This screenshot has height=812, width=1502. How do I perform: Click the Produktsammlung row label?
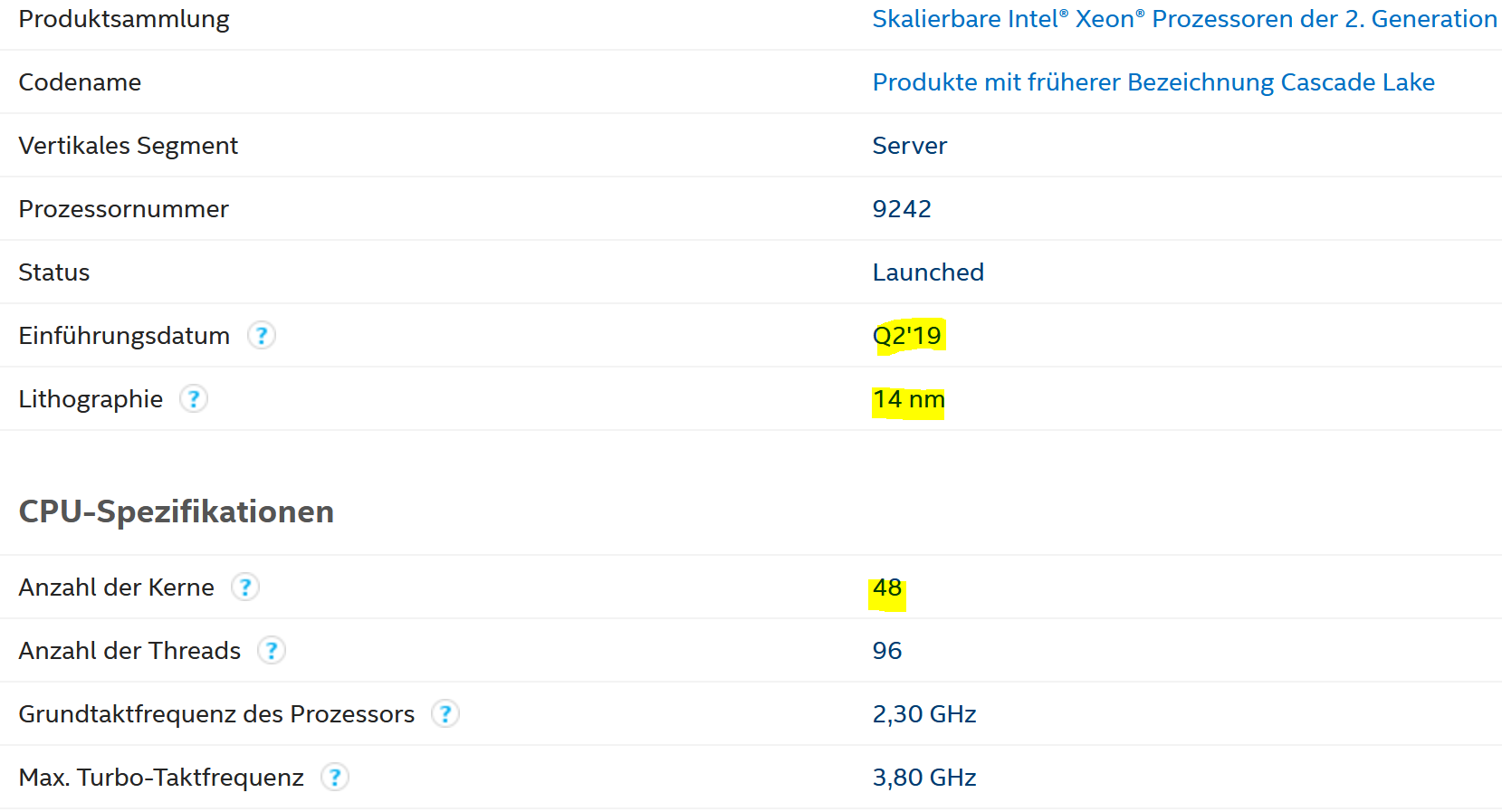tap(124, 19)
